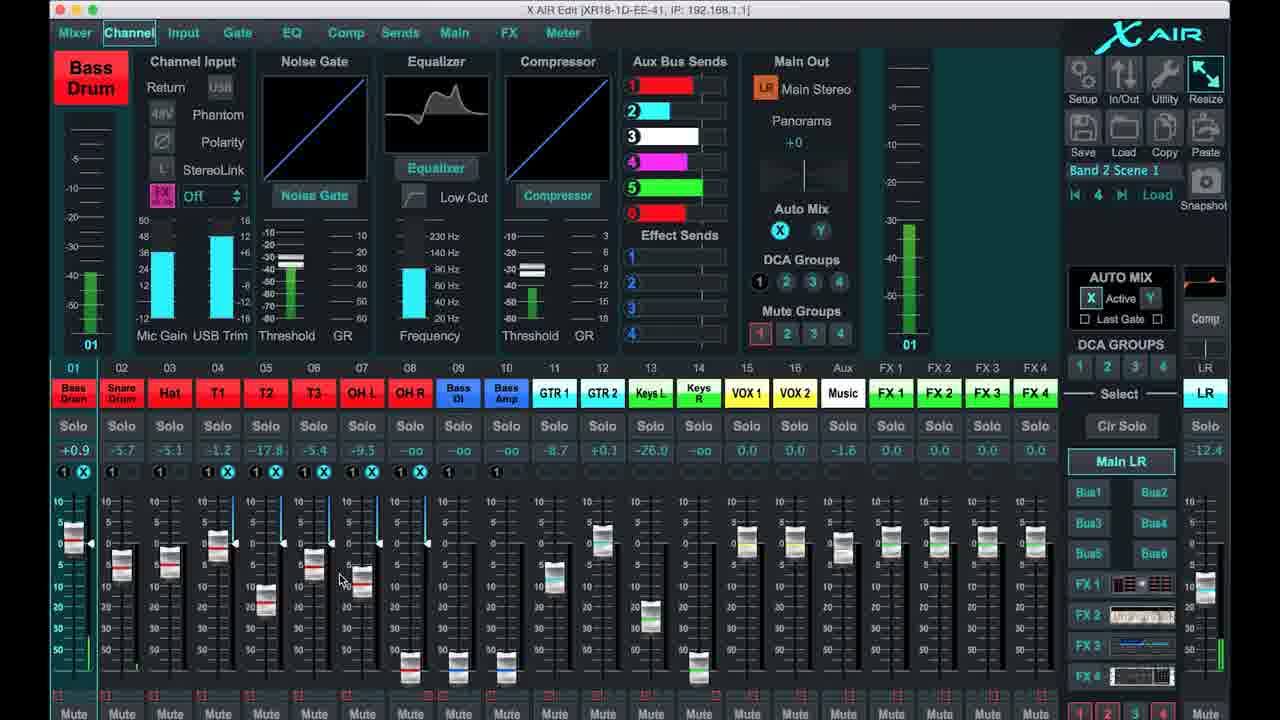Screen dimensions: 1280x720
Task: Open the Sends tab
Action: coord(400,33)
